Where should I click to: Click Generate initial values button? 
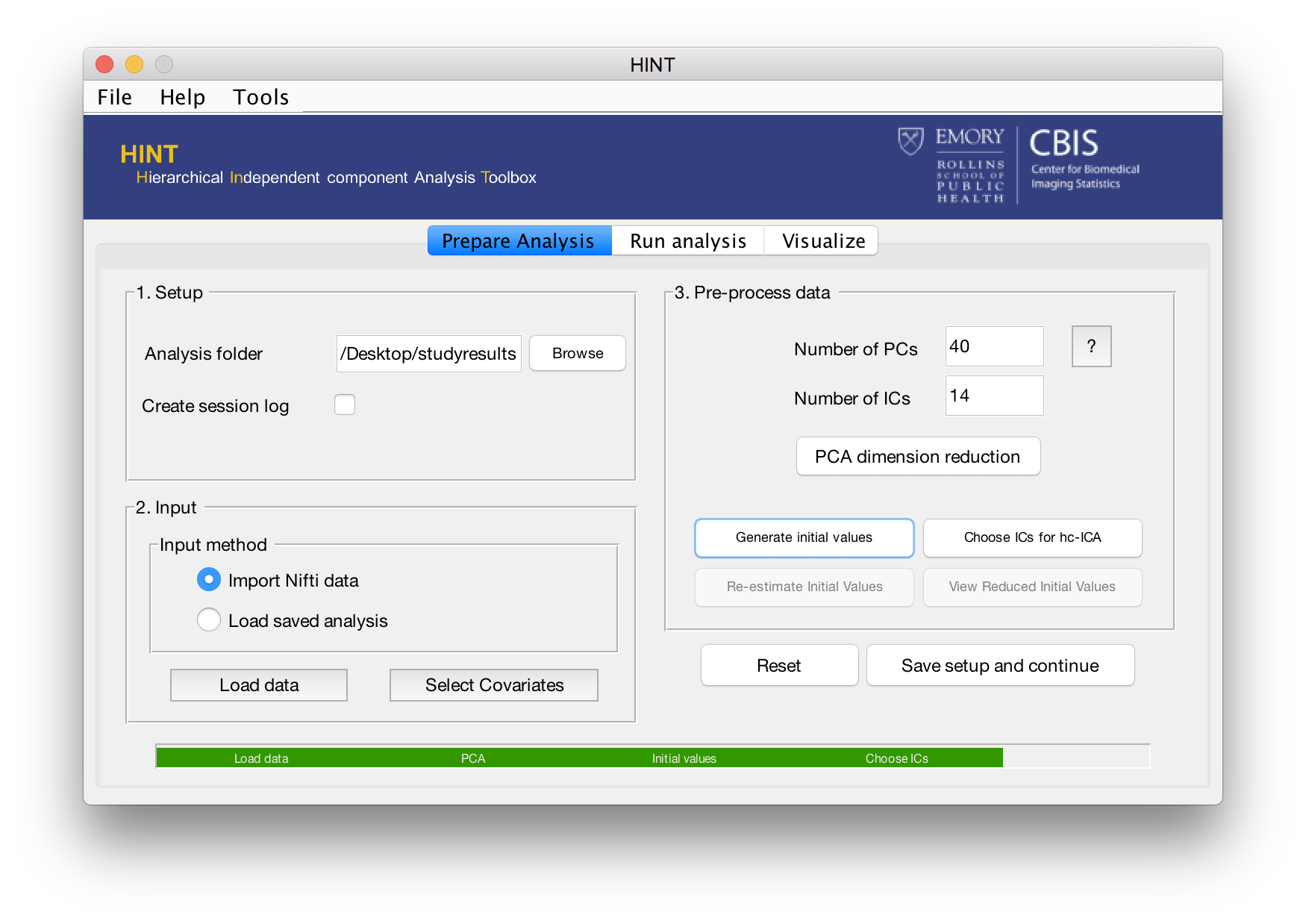tap(804, 537)
